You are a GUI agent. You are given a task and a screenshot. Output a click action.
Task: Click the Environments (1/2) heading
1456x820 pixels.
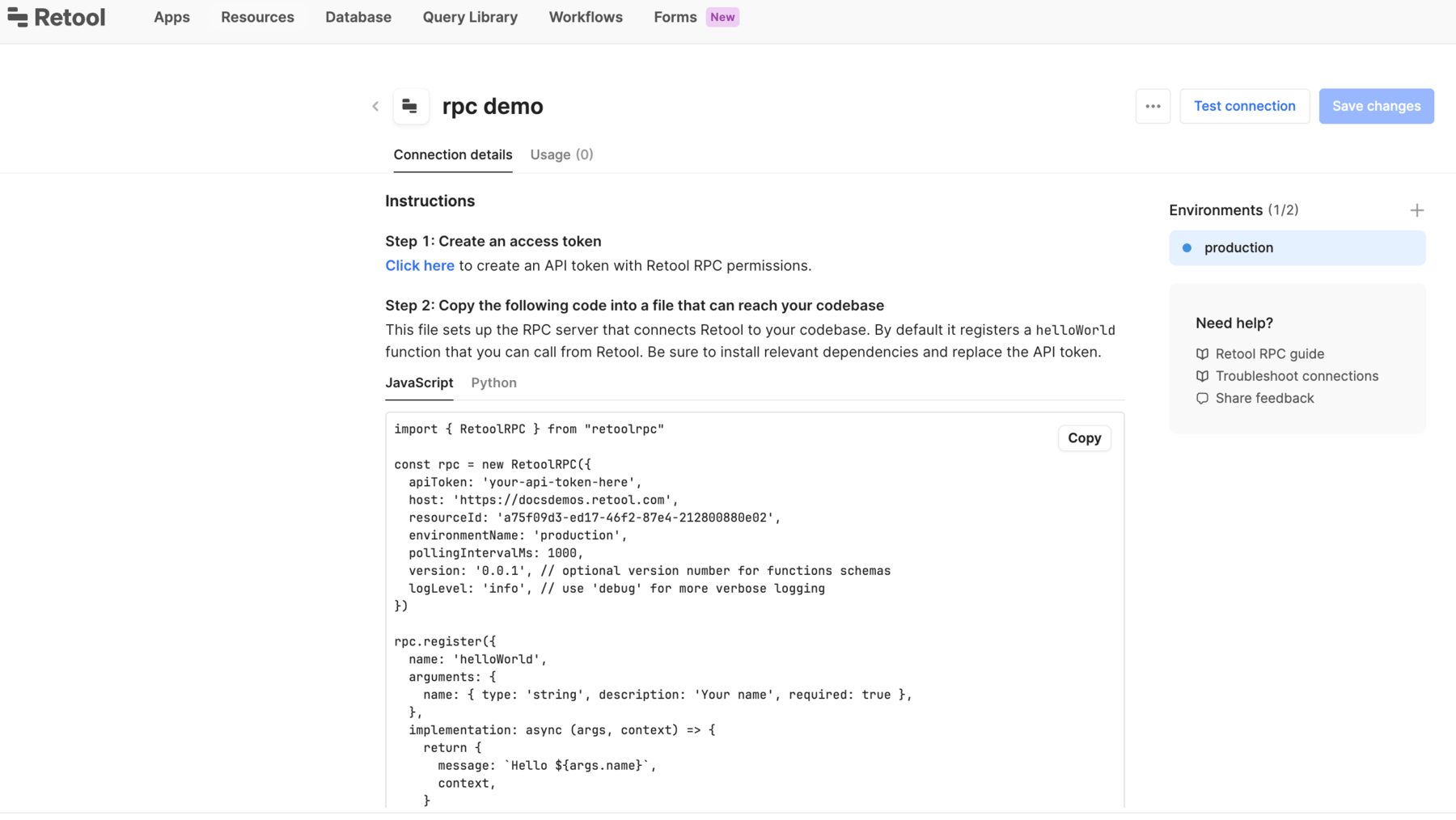tap(1234, 210)
